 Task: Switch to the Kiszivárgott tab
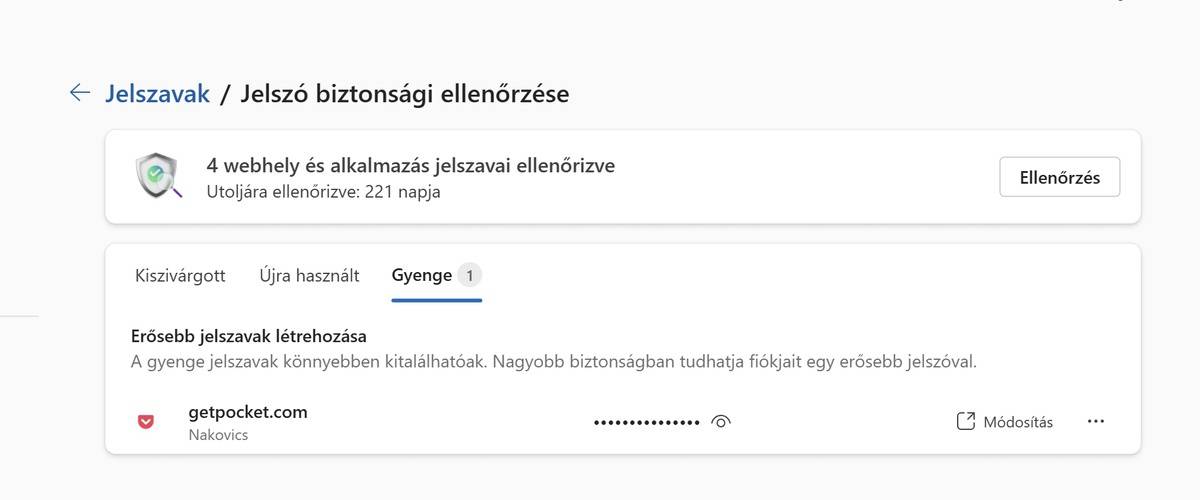180,275
